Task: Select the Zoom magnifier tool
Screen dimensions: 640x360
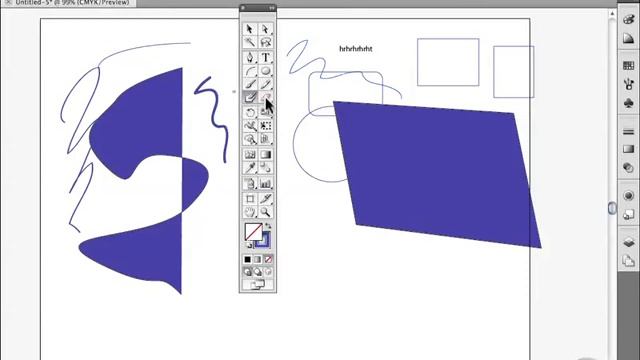Action: click(265, 212)
